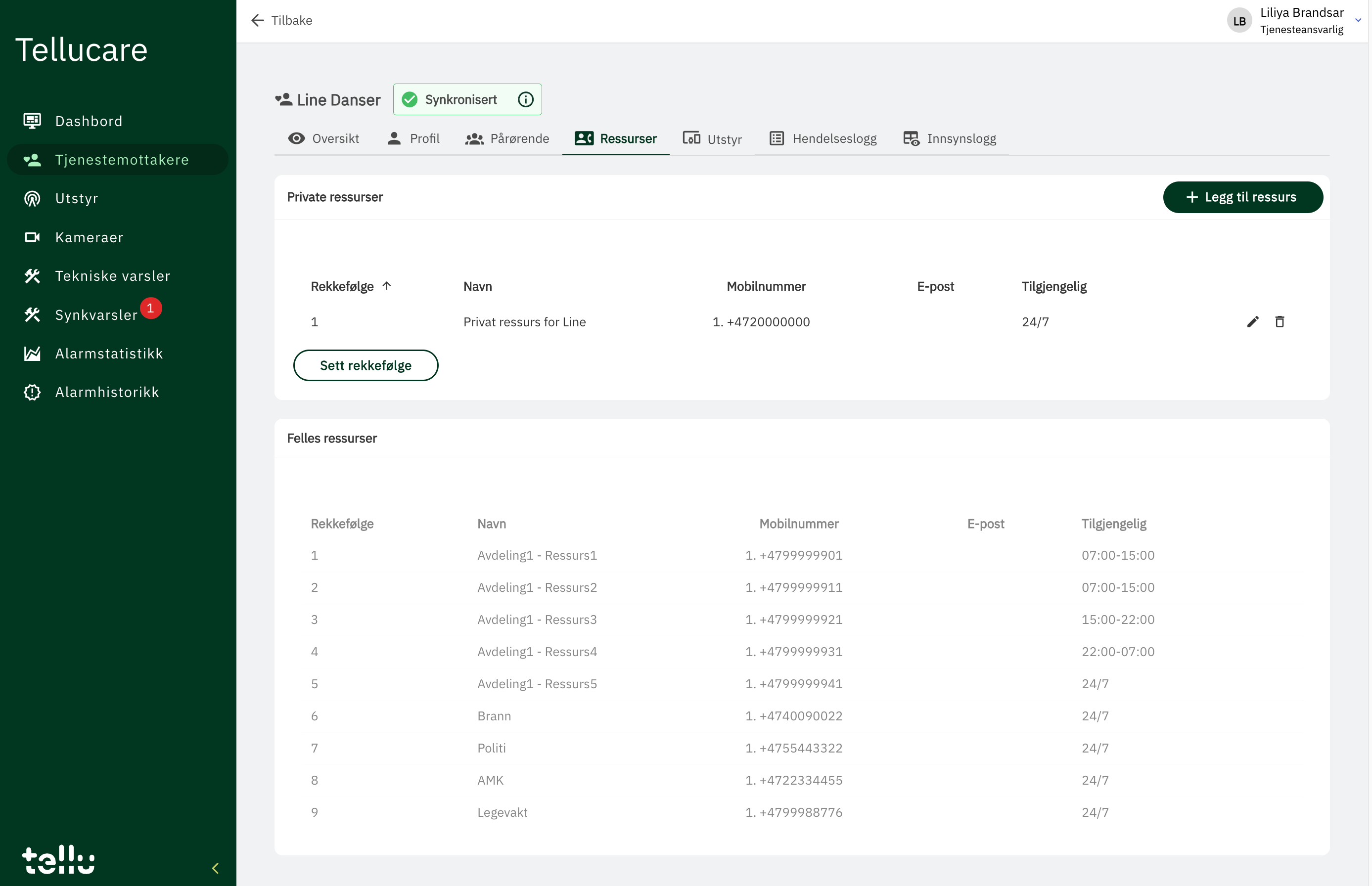Screen dimensions: 1372x886
Task: Click the Tjenestemottakere person-heart icon
Action: (x=32, y=160)
